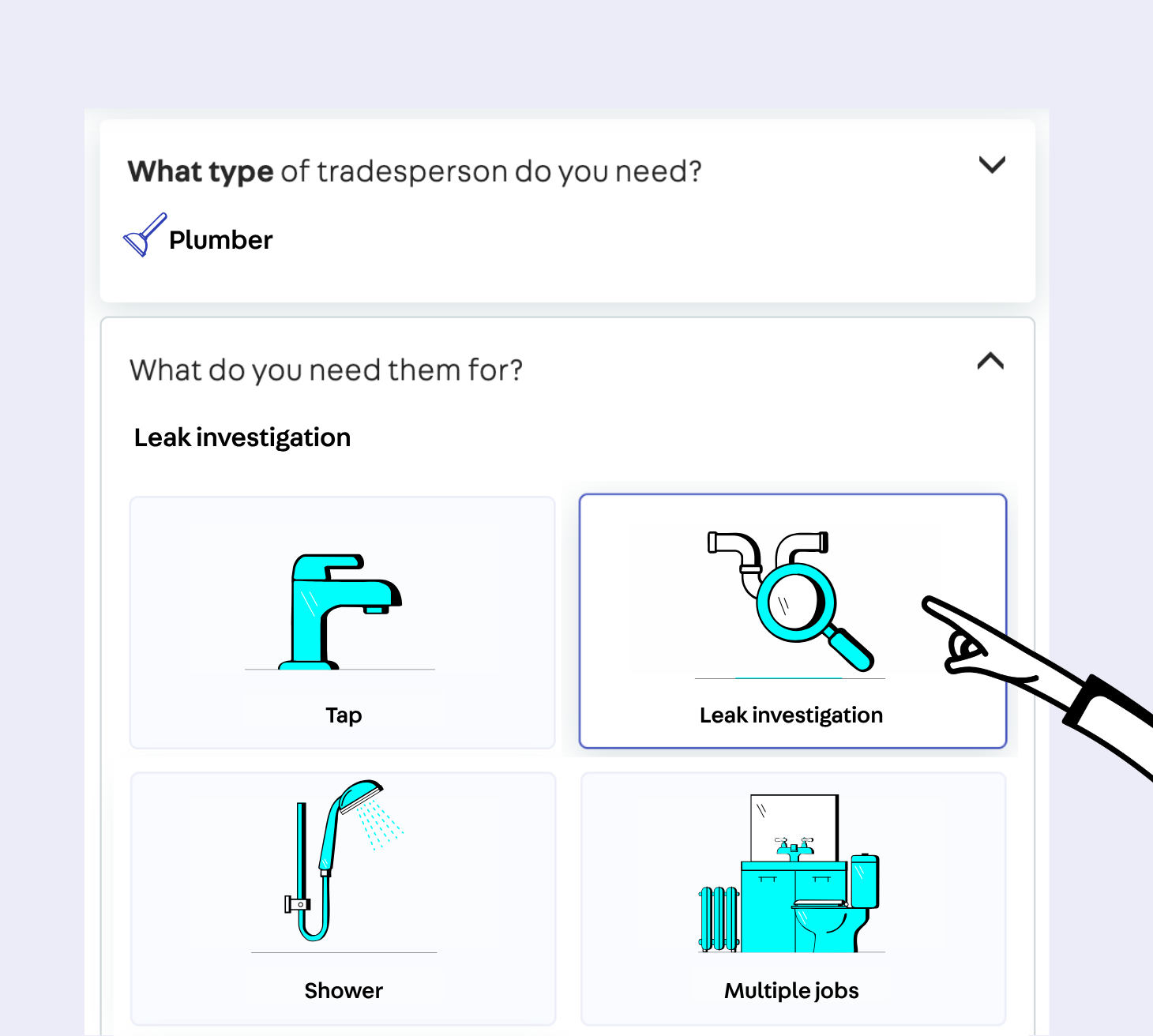Click the selected Plumber trade label
This screenshot has width=1153, height=1036.
pyautogui.click(x=220, y=240)
